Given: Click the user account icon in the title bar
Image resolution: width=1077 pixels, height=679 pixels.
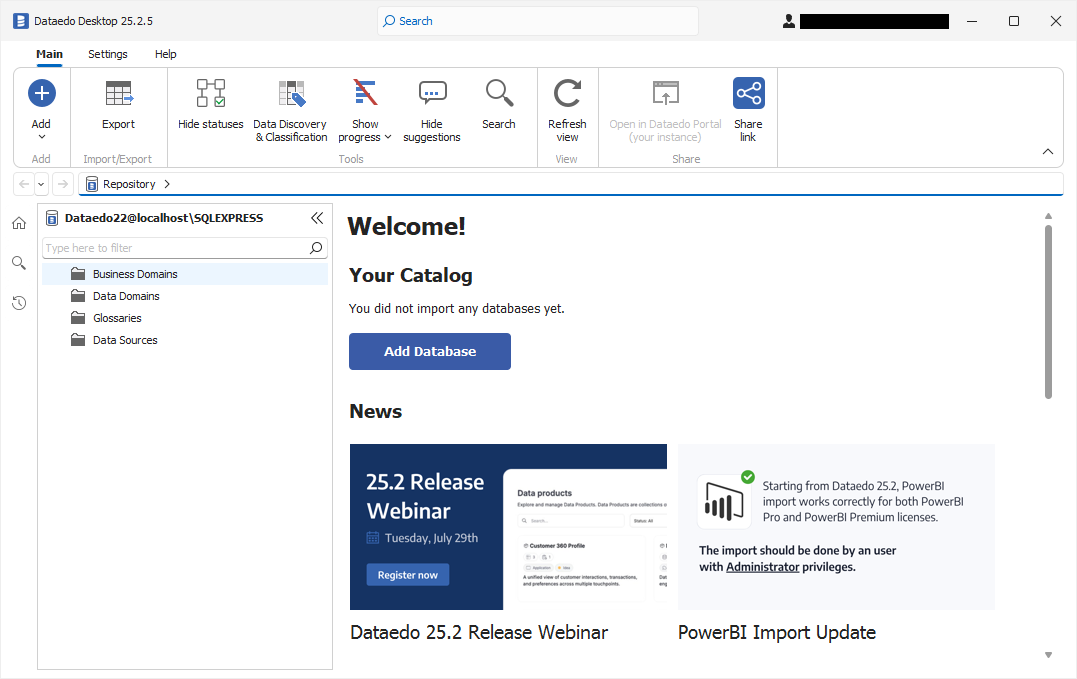Looking at the screenshot, I should pyautogui.click(x=789, y=21).
